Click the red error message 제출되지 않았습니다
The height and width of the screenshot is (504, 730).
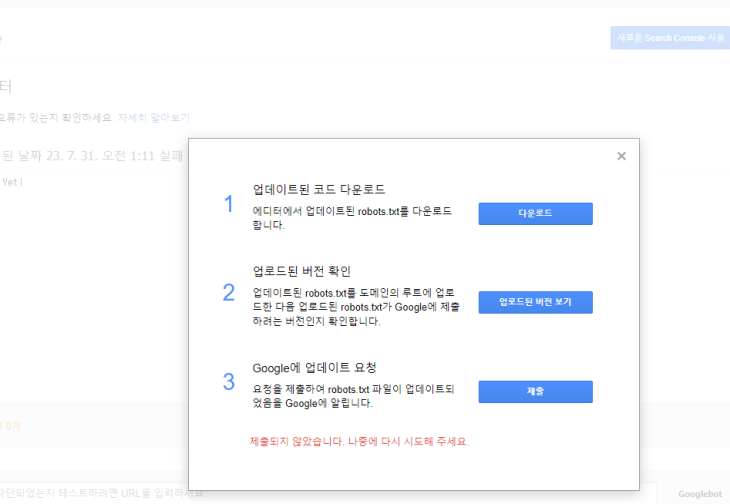tap(359, 441)
